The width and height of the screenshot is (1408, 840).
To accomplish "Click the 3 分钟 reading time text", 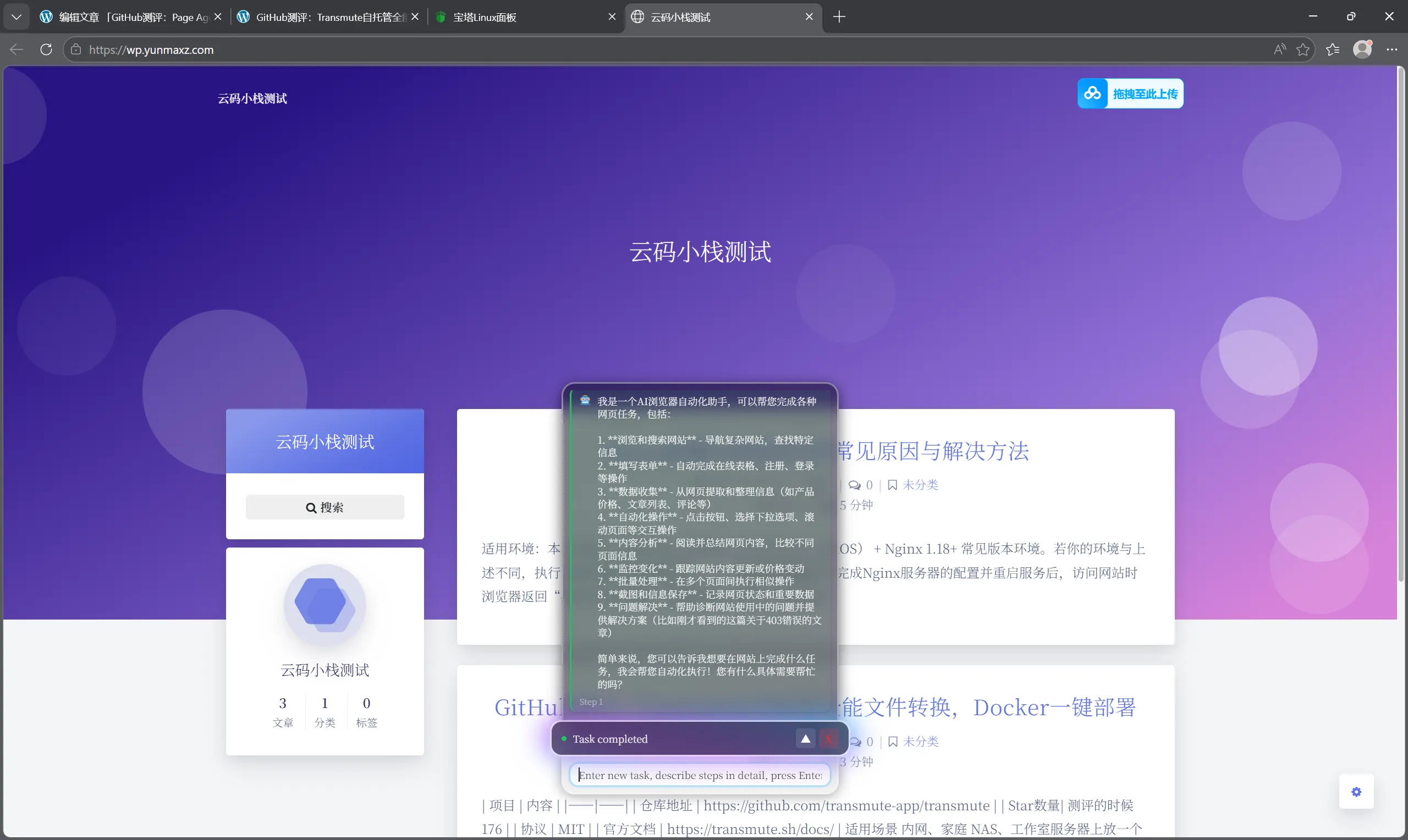I will pos(856,761).
